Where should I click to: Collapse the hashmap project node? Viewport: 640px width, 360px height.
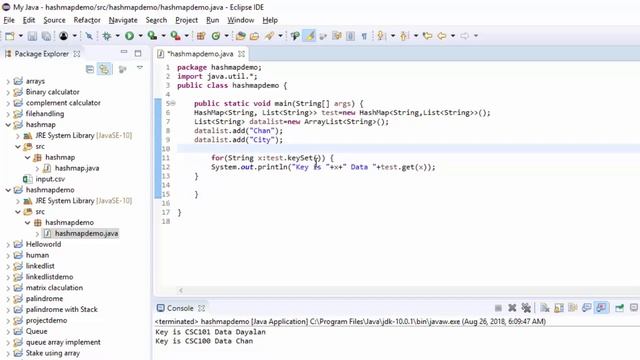pos(8,125)
